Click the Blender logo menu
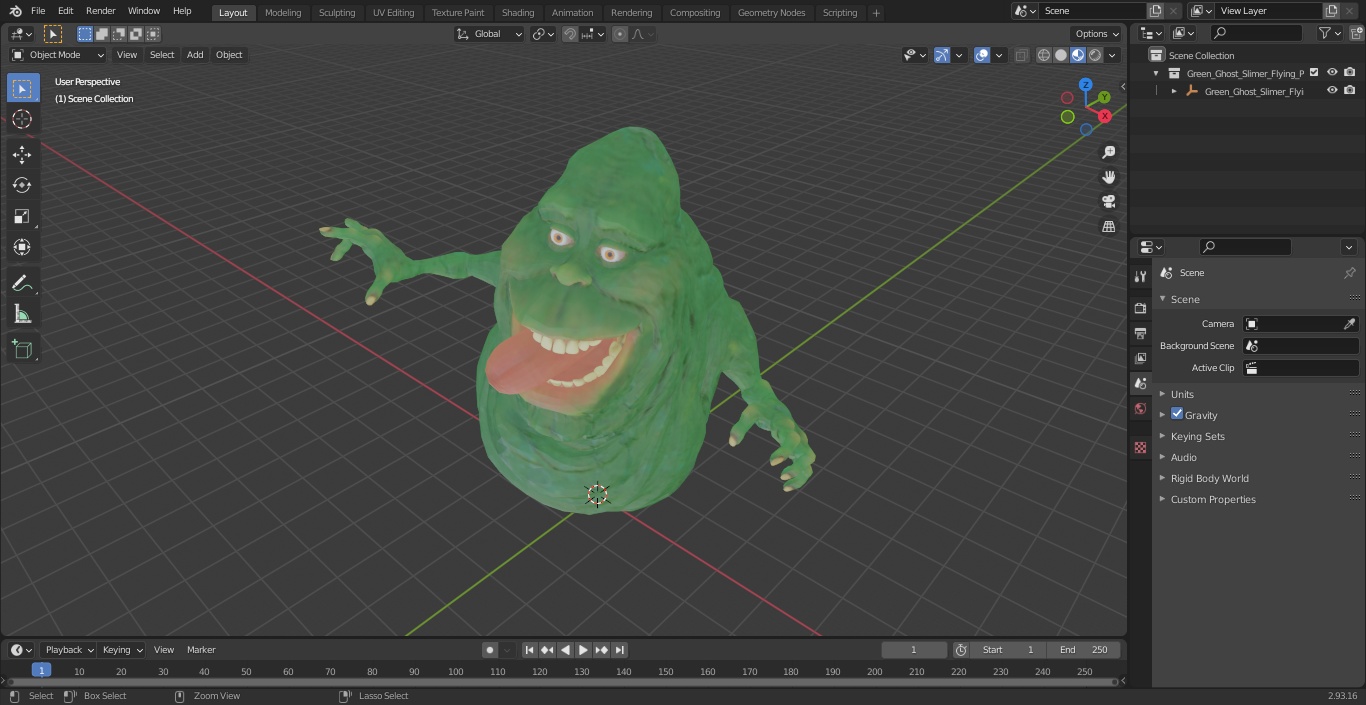The image size is (1366, 705). (15, 11)
